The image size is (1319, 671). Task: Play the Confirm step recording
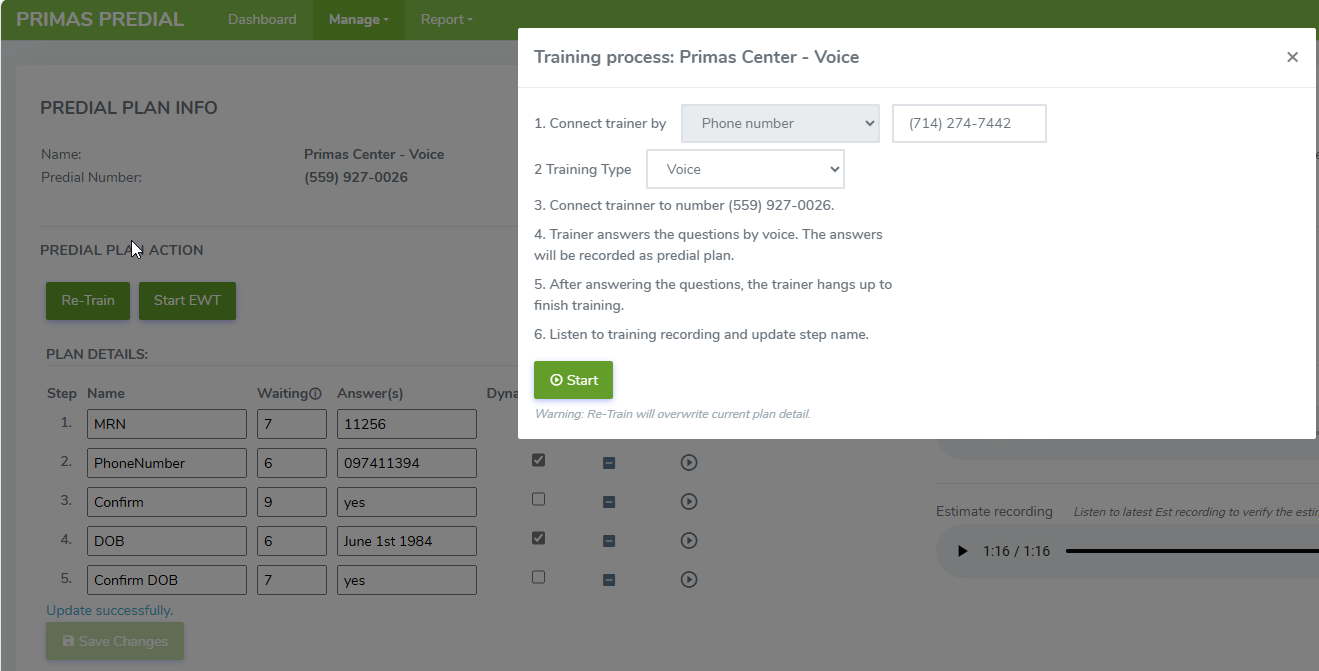[688, 501]
